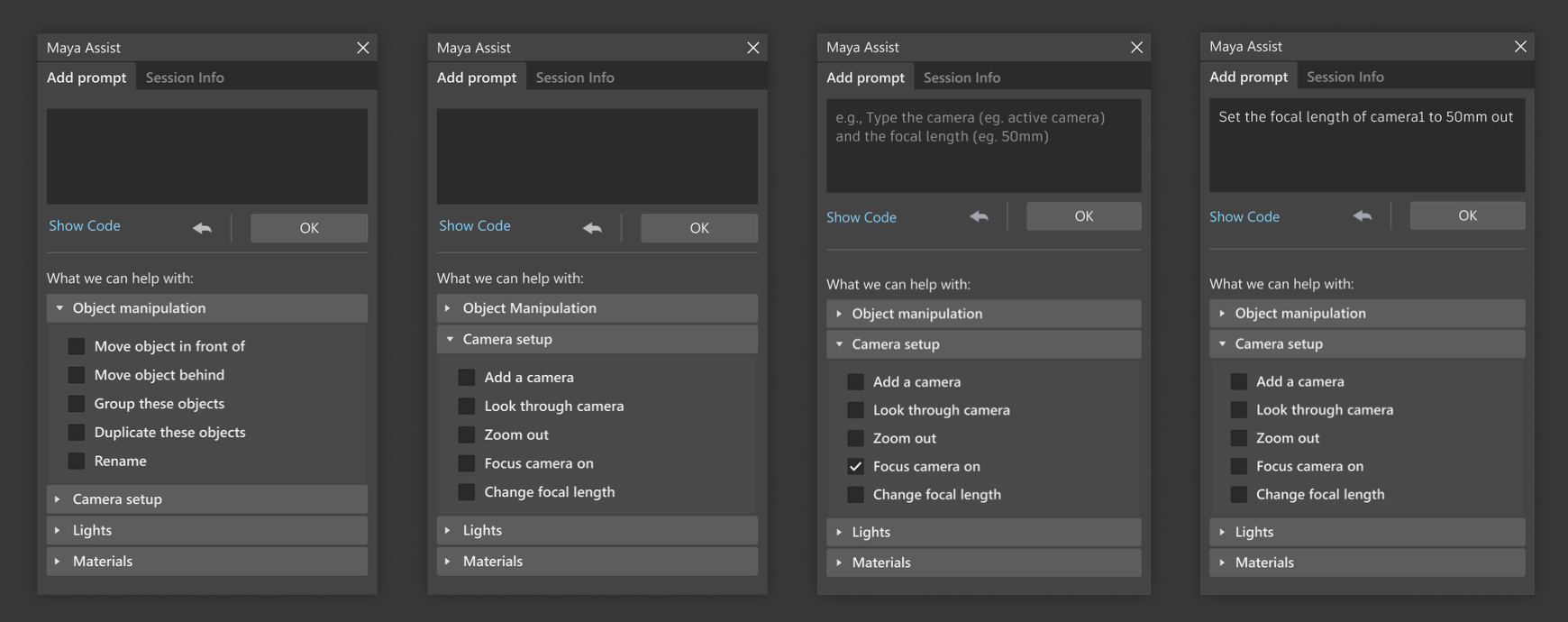The image size is (1568, 622).
Task: Click the undo arrow in the panel listing Rename
Action: 202,228
